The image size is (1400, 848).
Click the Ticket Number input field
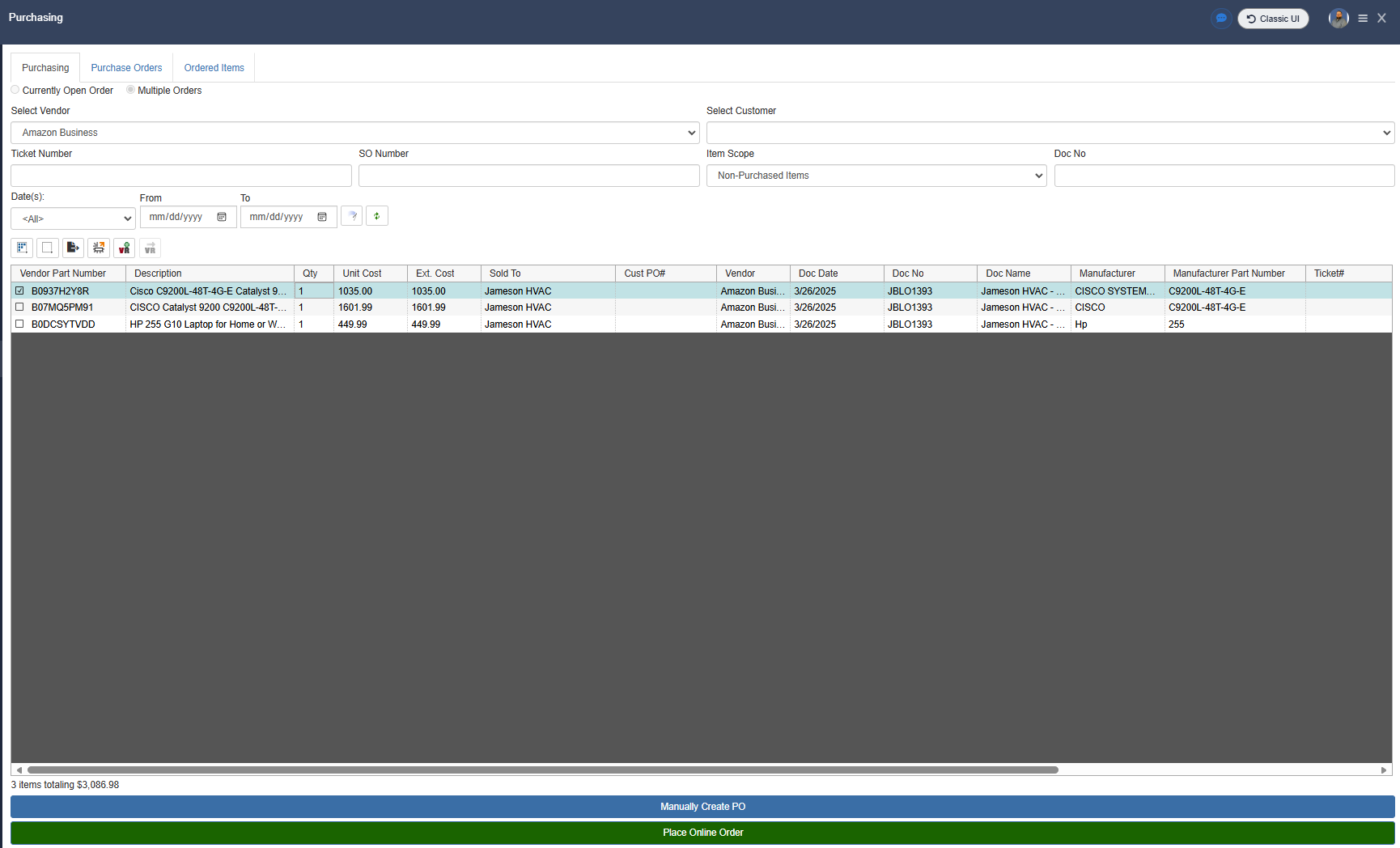(x=181, y=176)
